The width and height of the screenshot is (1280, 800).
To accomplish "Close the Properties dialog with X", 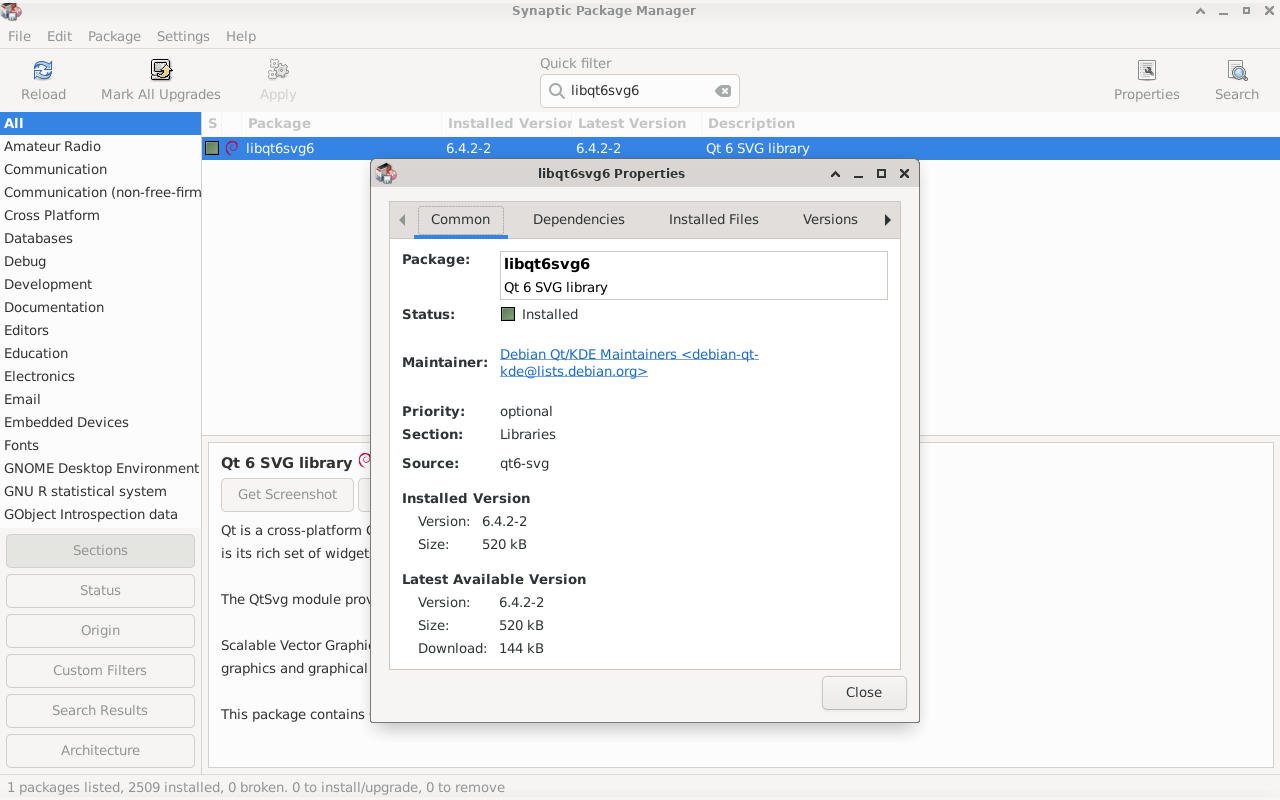I will (x=904, y=173).
